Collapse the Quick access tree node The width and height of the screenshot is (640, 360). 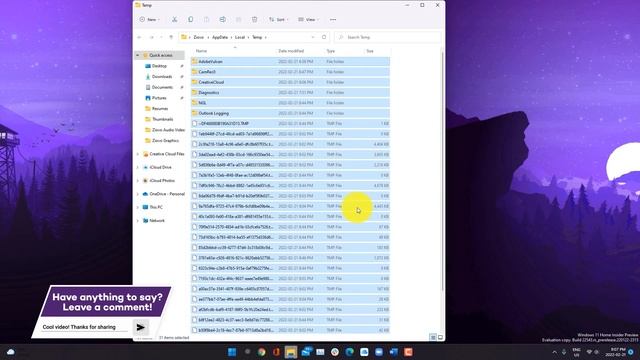click(x=138, y=55)
